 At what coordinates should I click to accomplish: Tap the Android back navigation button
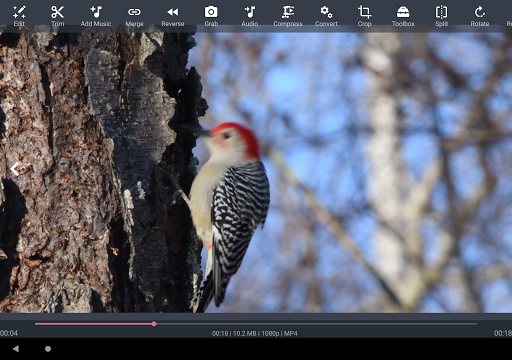(16, 349)
